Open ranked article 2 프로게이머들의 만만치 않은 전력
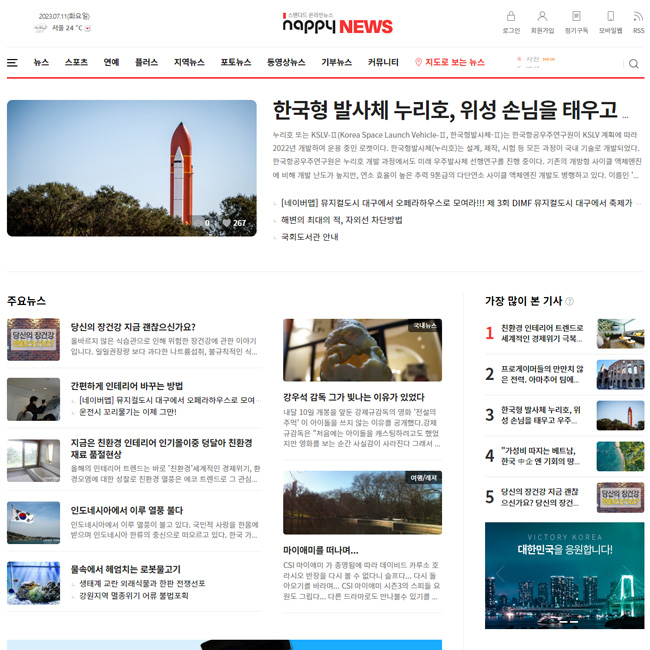 click(x=542, y=374)
